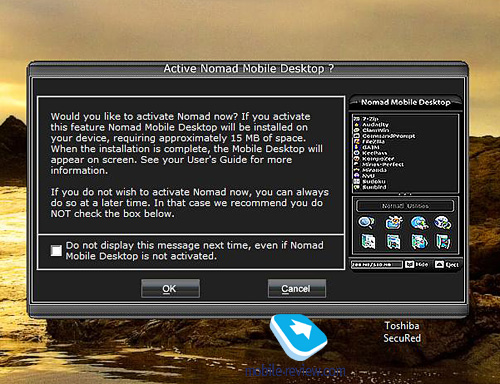Confirm activation with the OK button

coord(170,288)
